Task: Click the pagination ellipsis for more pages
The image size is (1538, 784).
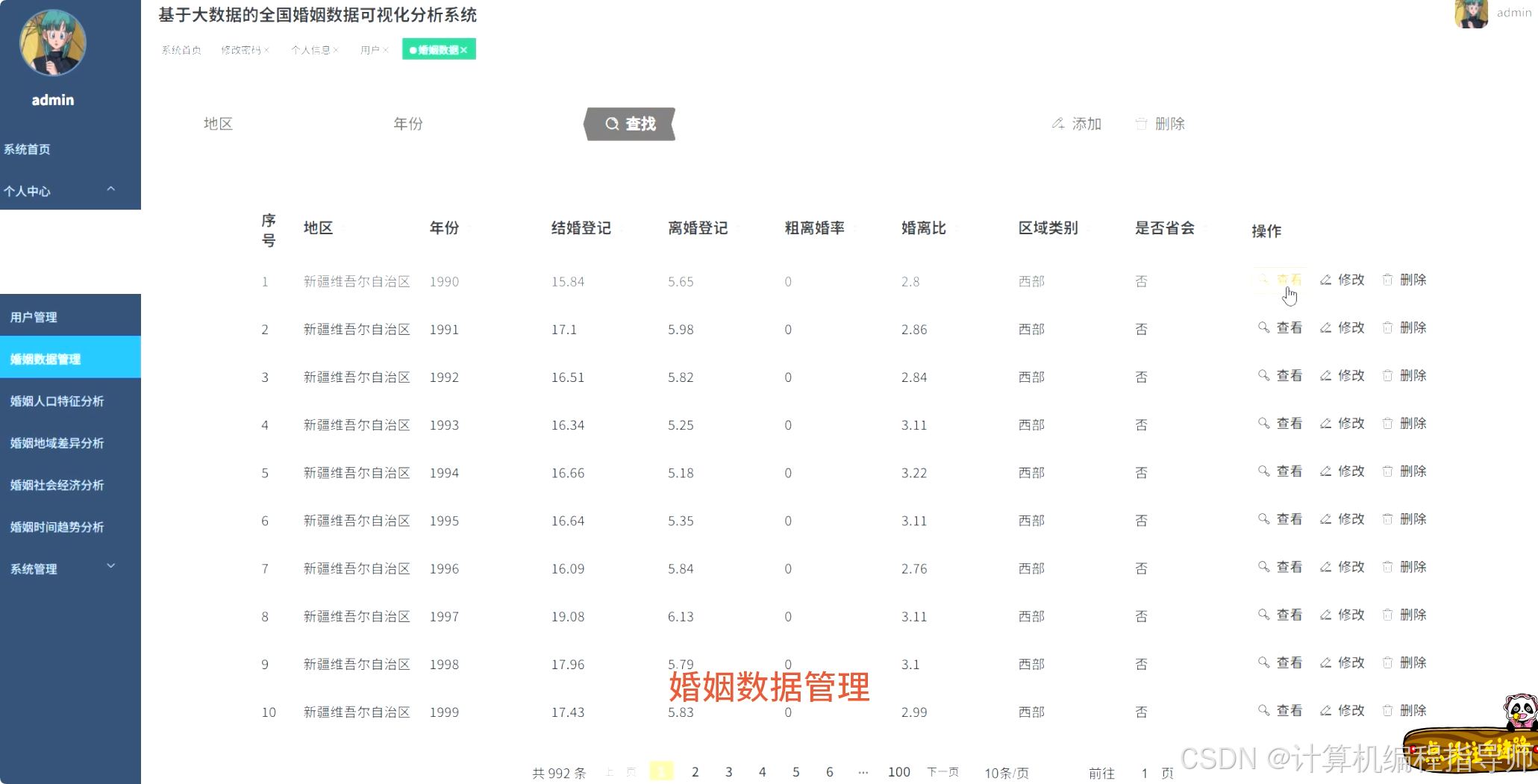Action: 863,772
